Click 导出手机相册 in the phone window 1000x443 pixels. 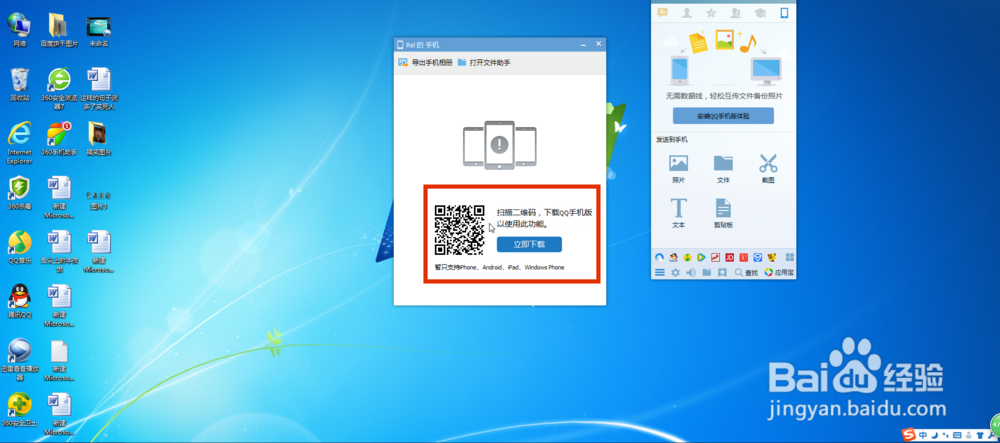coord(425,62)
